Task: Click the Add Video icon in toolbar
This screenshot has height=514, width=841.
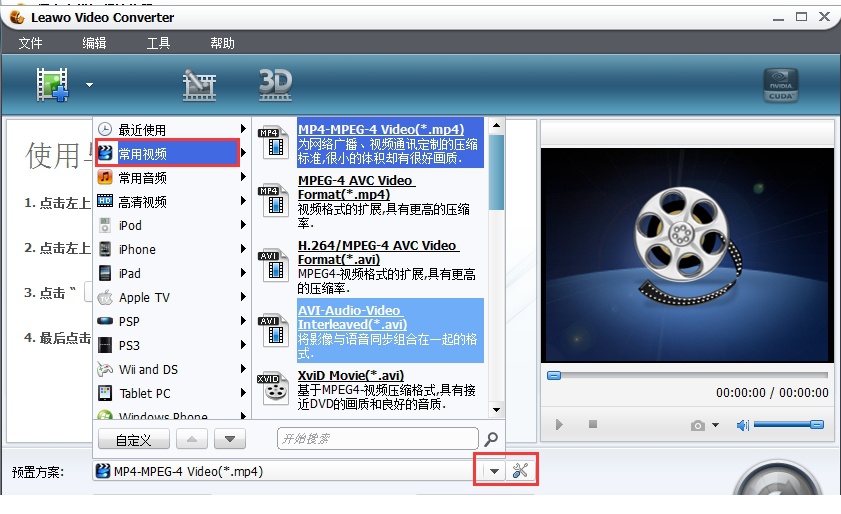Action: pos(52,84)
